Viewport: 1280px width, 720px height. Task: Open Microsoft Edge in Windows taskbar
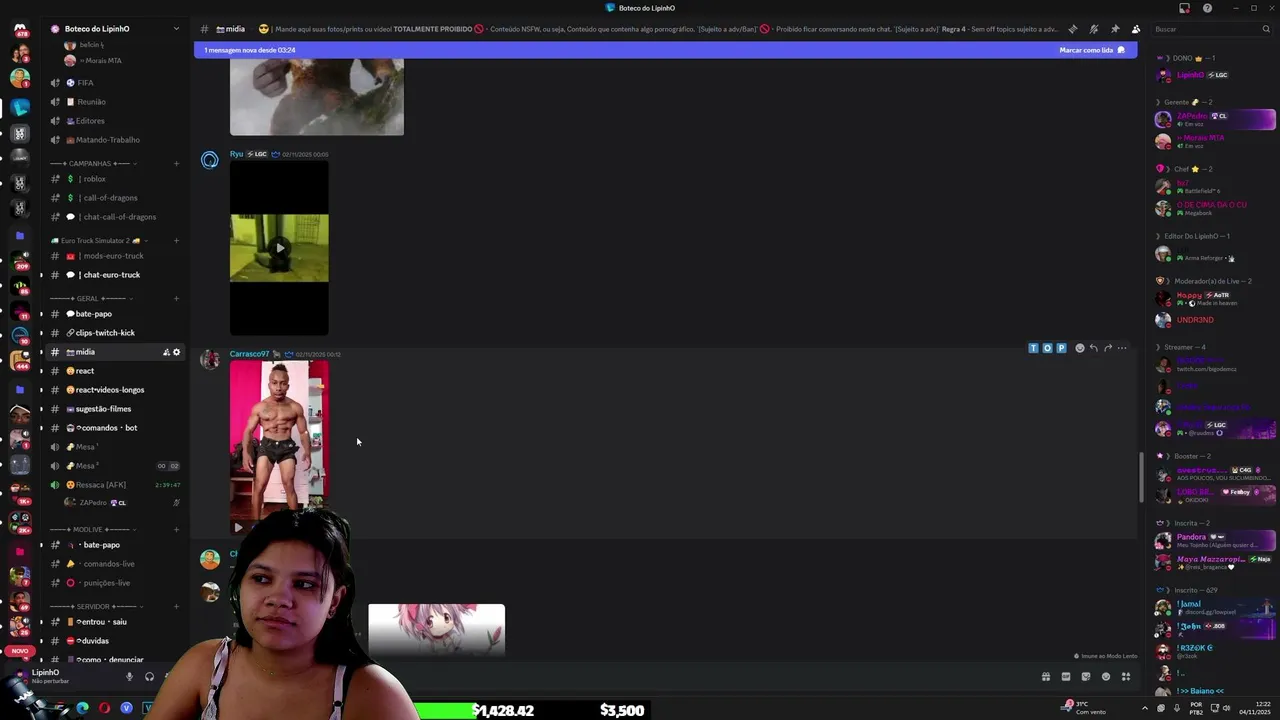coord(82,708)
